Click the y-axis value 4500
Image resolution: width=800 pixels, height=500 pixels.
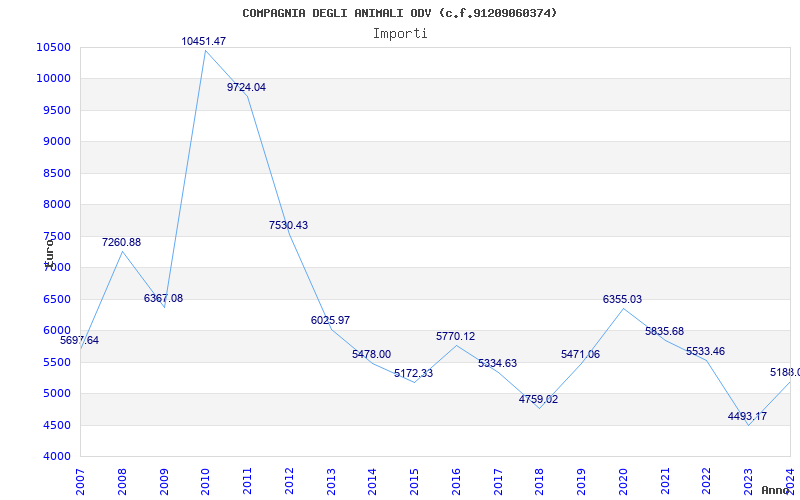pyautogui.click(x=56, y=425)
